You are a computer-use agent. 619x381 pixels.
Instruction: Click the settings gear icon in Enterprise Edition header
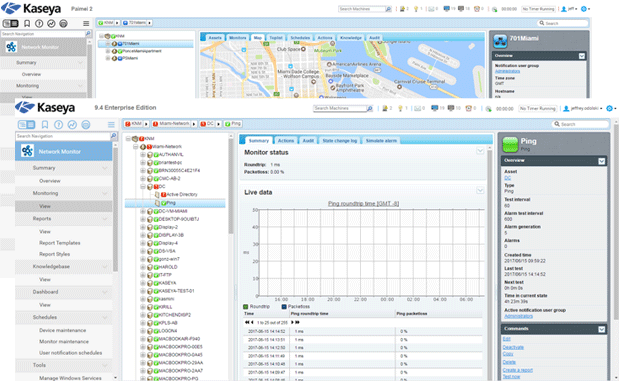610,108
